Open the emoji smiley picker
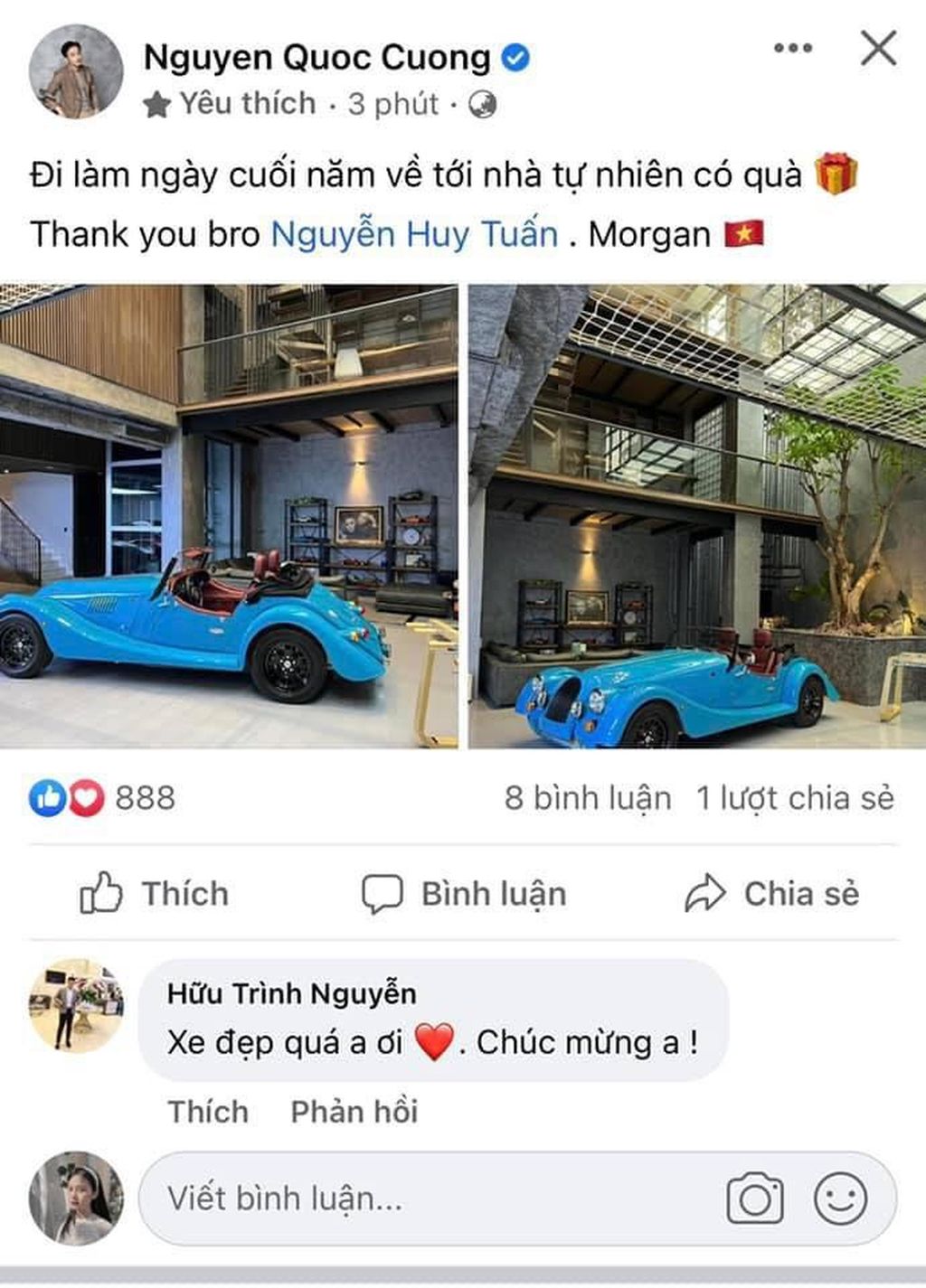This screenshot has width=926, height=1288. coord(840,1199)
